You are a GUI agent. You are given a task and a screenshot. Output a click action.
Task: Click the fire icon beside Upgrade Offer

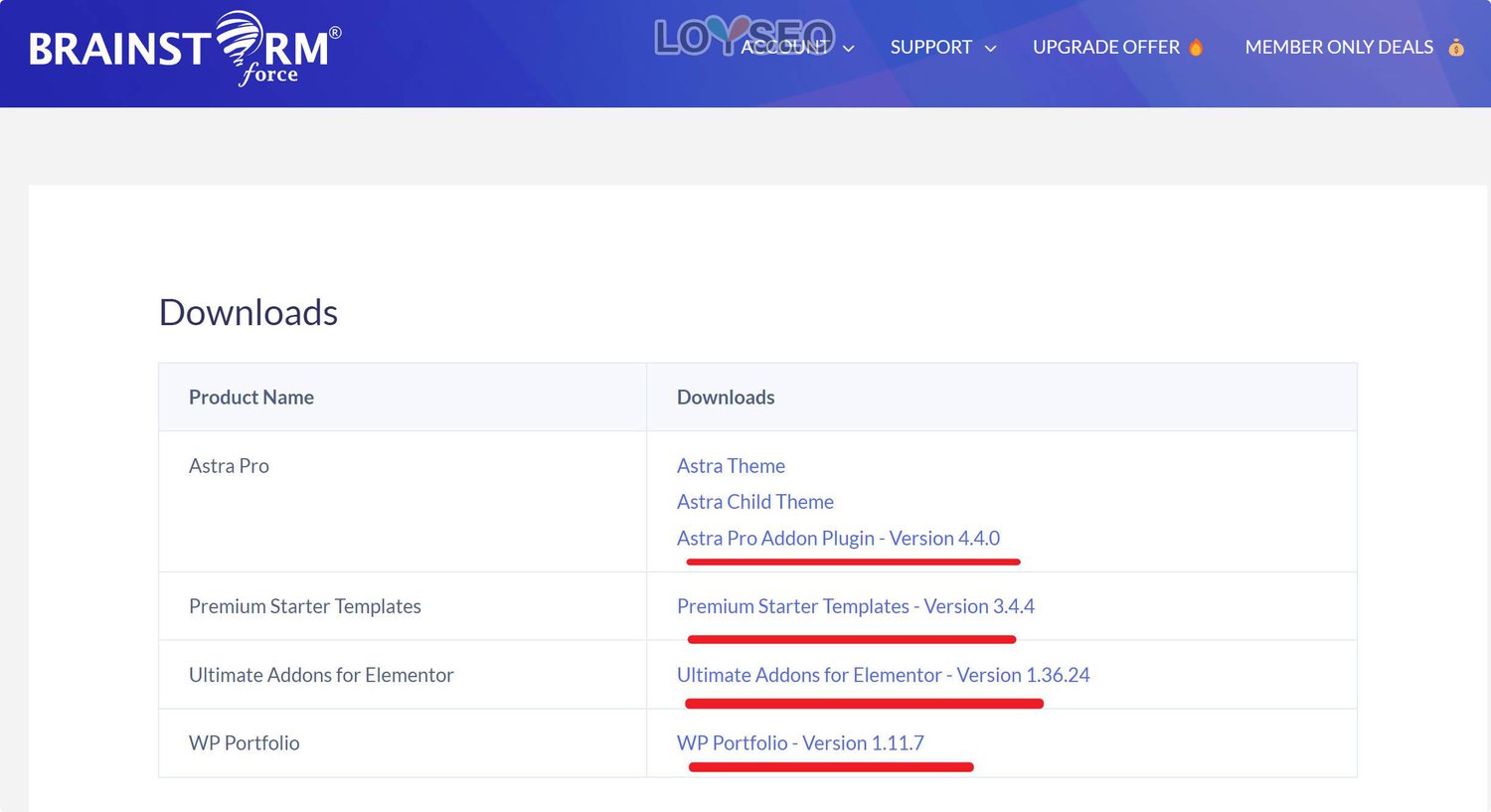click(x=1196, y=47)
